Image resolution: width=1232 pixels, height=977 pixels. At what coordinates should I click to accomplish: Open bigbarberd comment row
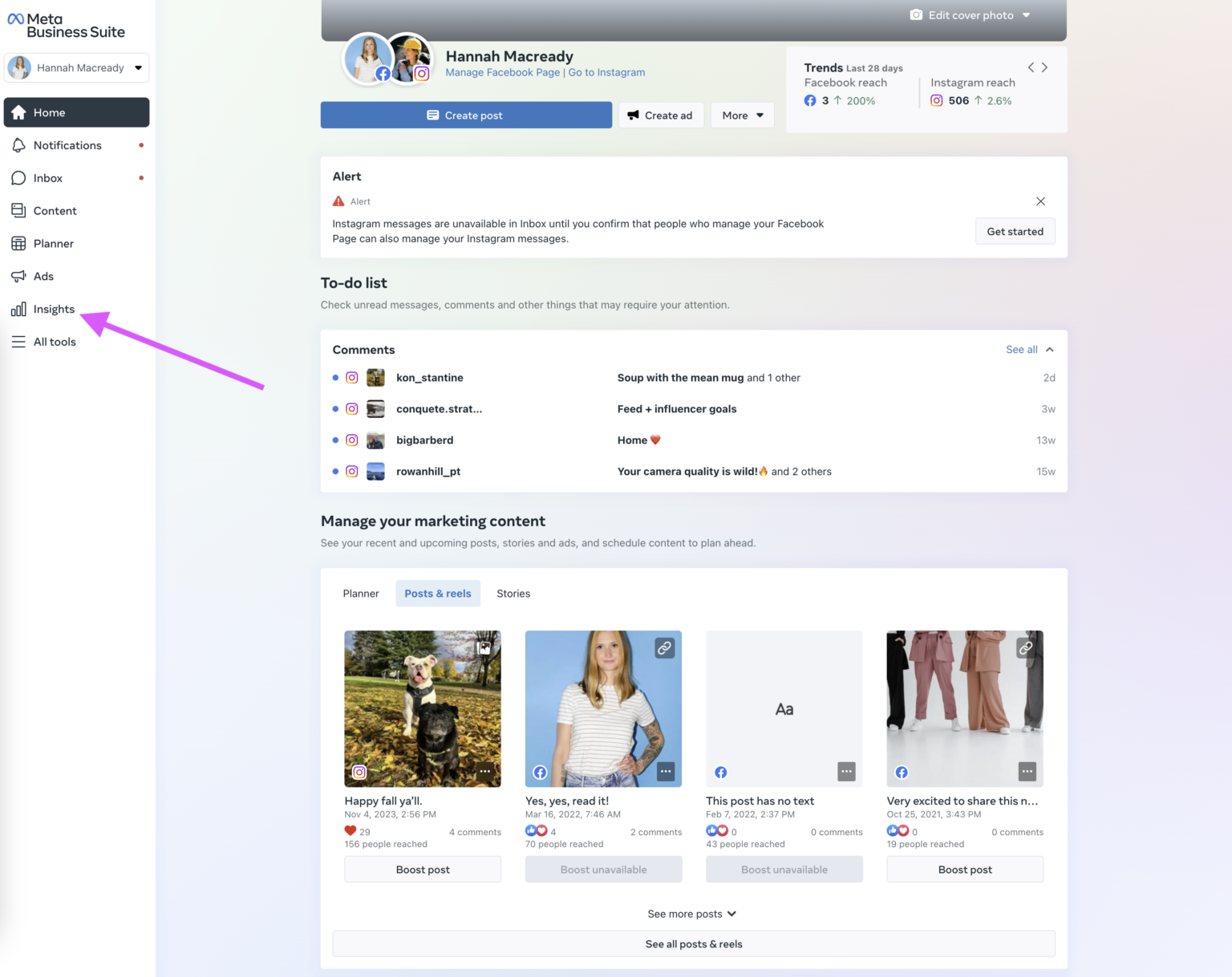tap(694, 440)
